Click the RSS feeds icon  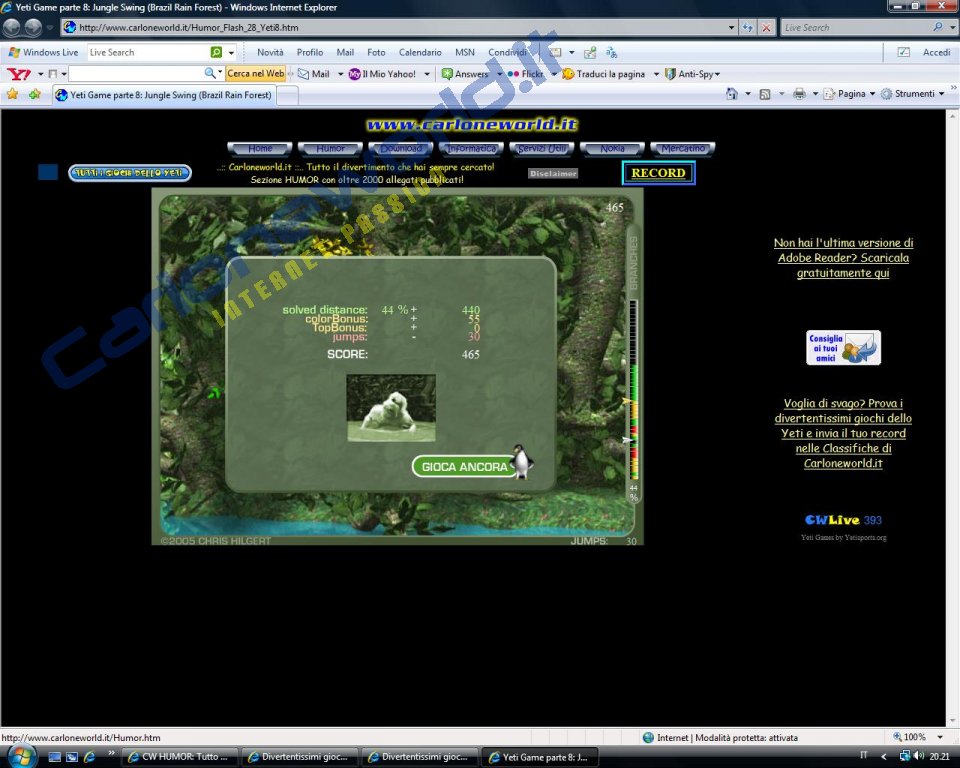point(765,94)
